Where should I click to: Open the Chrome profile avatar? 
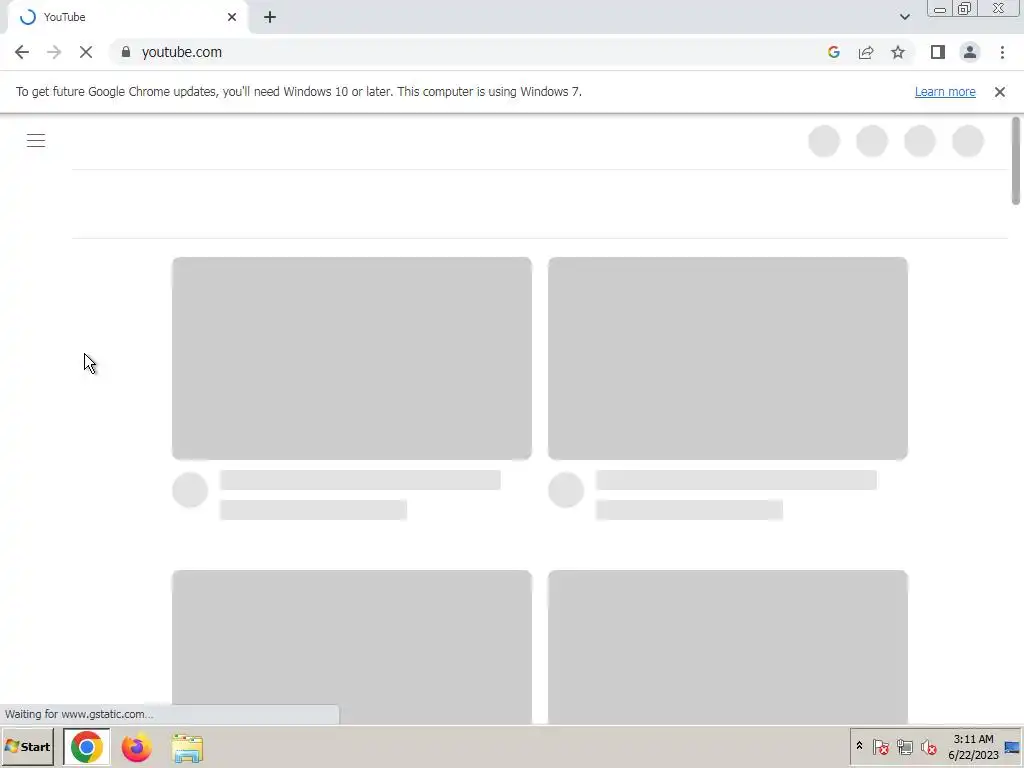pos(970,52)
